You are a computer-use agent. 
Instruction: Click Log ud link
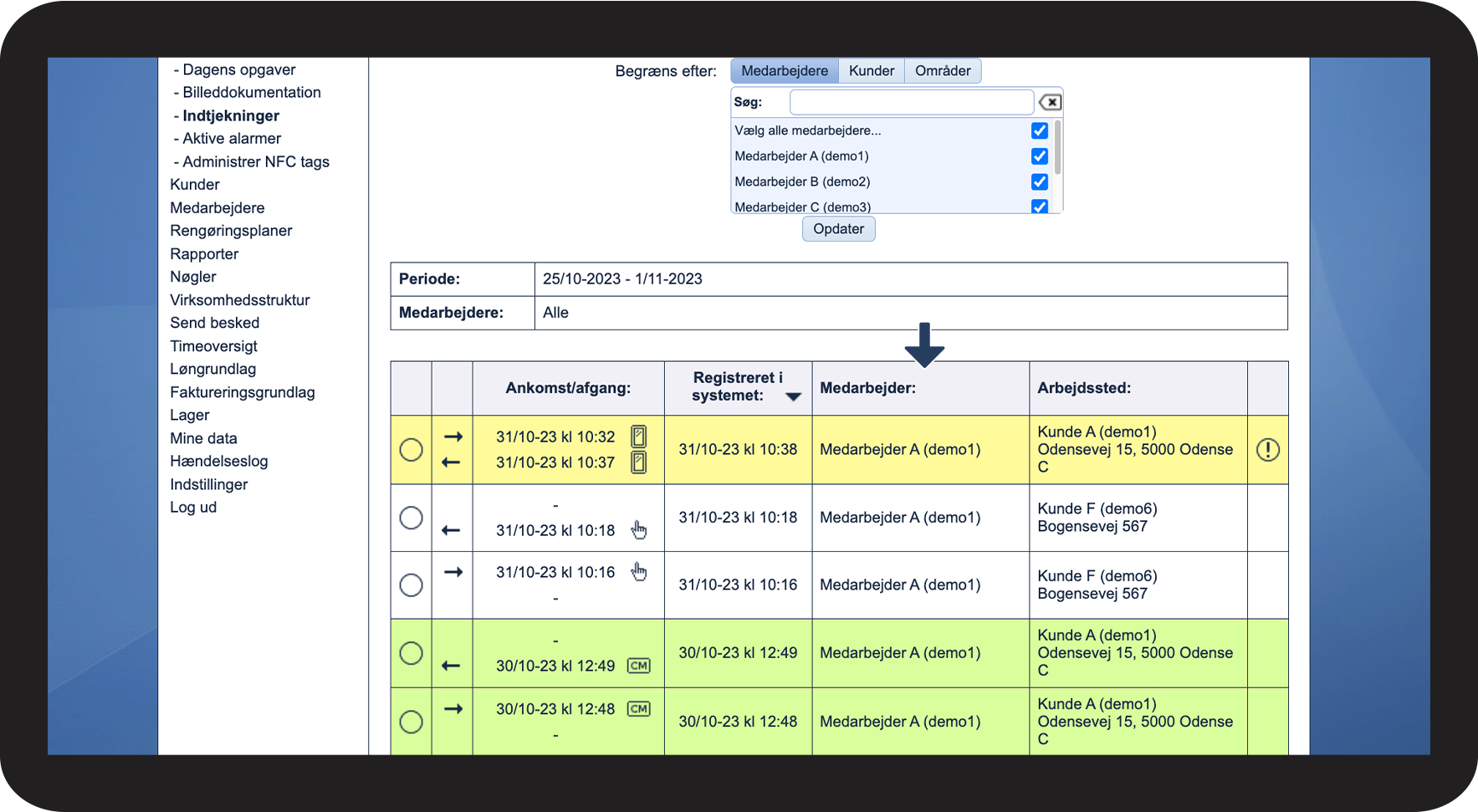pyautogui.click(x=193, y=507)
